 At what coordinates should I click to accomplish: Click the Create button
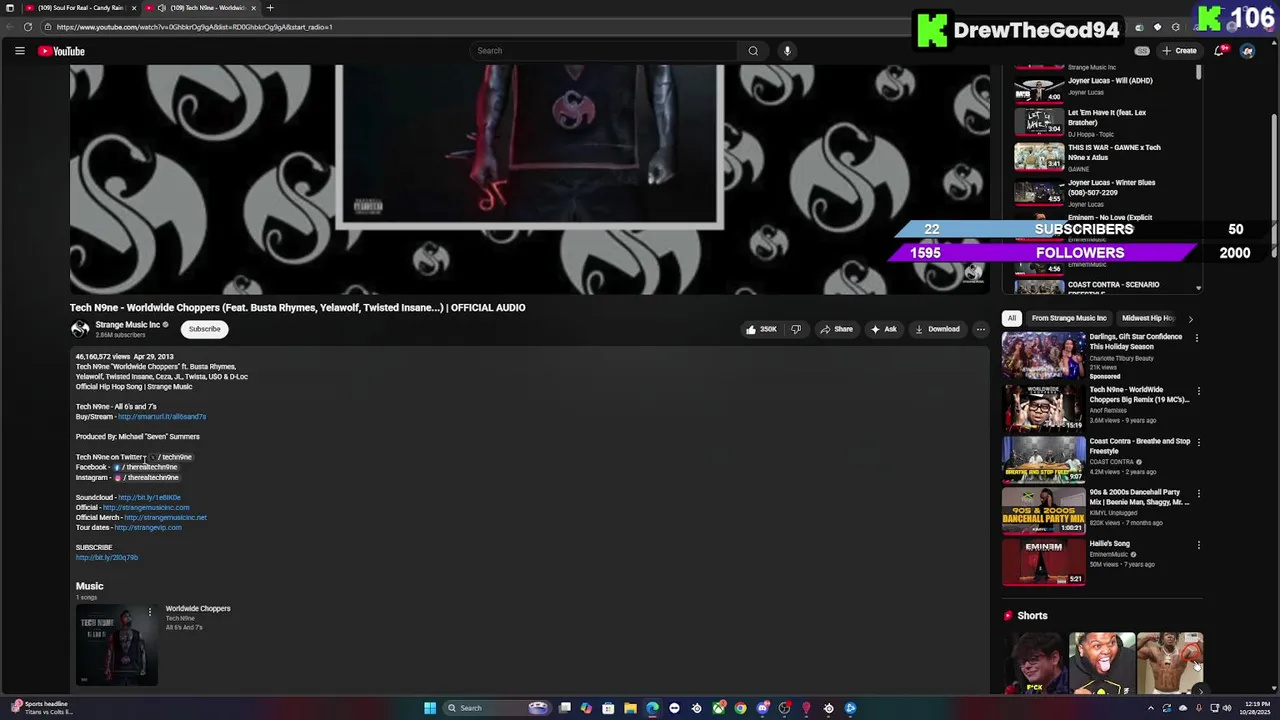tap(1179, 51)
